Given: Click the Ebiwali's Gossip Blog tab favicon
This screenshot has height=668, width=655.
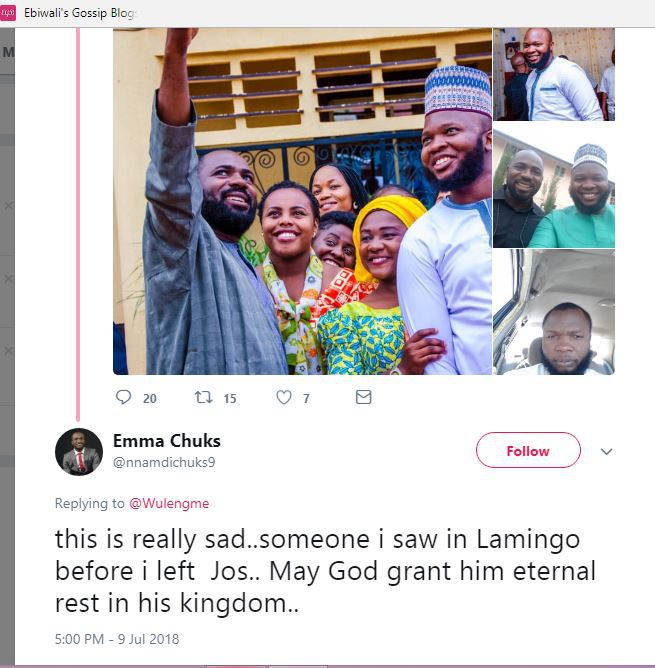Looking at the screenshot, I should tap(7, 13).
